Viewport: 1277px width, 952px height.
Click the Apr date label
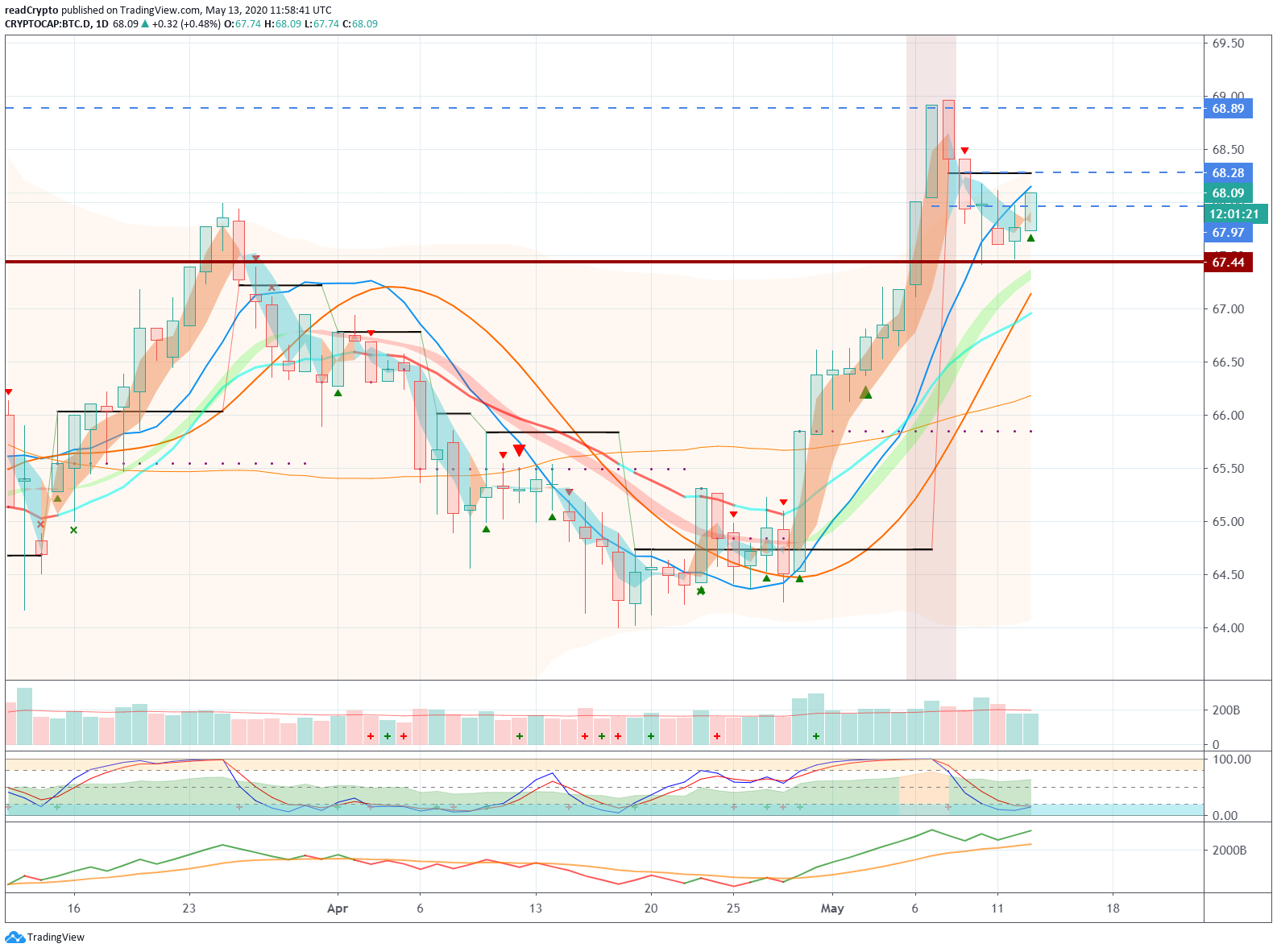[x=338, y=909]
